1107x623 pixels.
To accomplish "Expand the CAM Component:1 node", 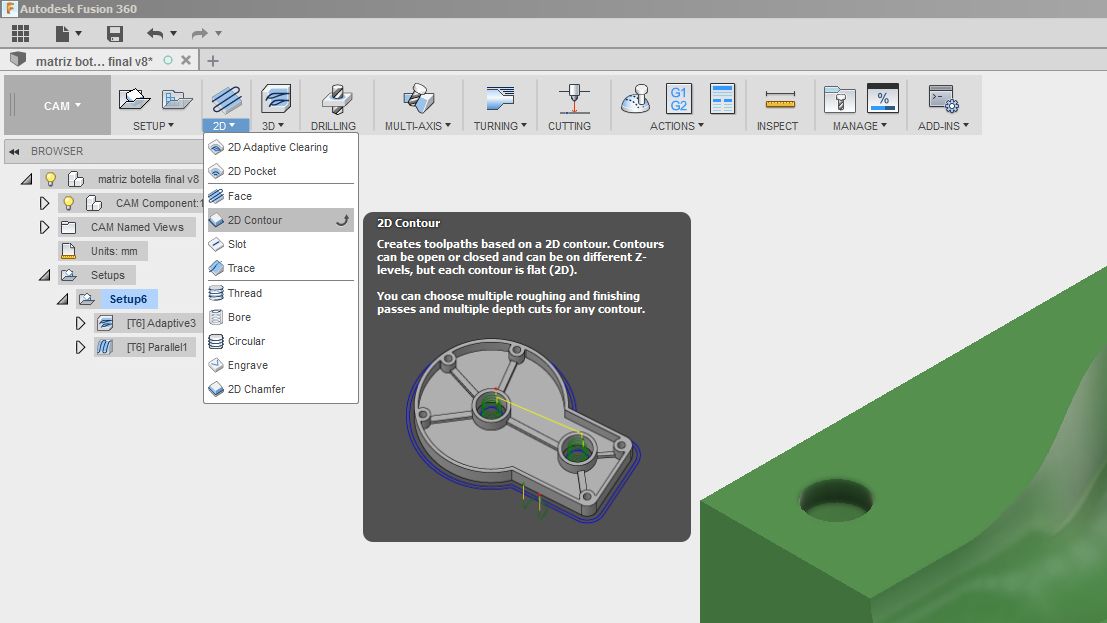I will coord(44,203).
